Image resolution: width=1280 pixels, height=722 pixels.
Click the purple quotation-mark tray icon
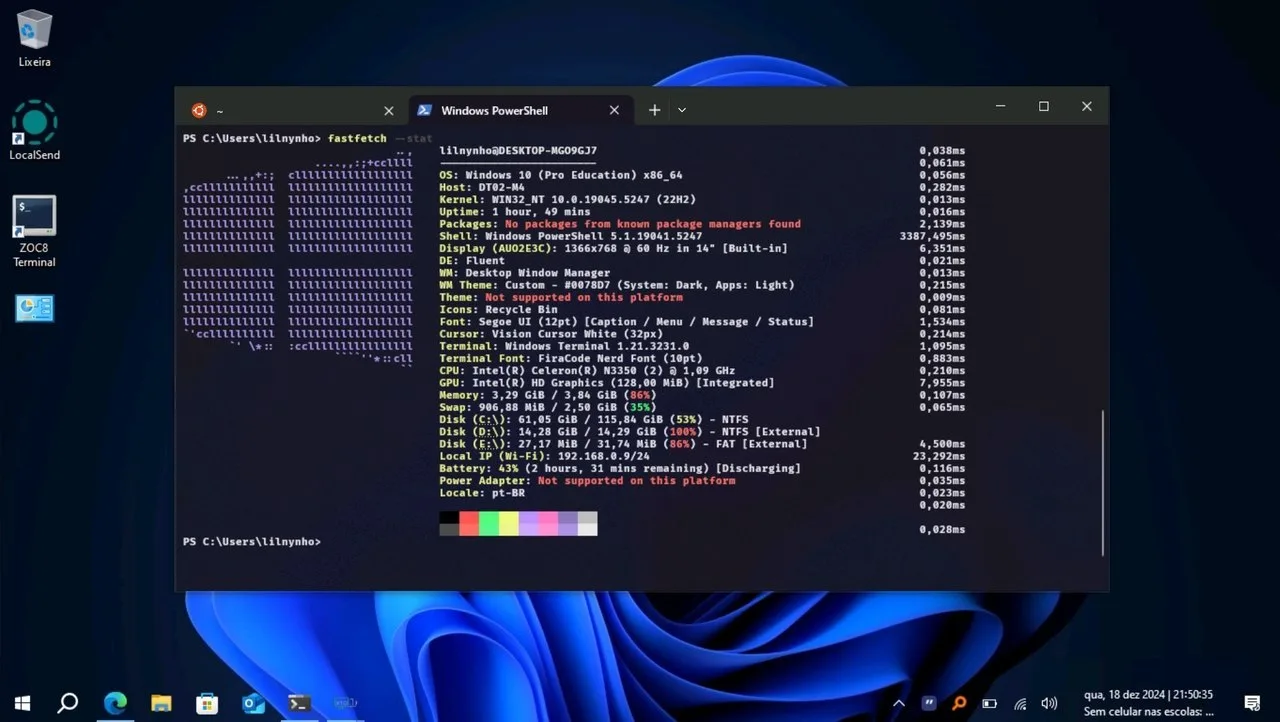(x=928, y=703)
